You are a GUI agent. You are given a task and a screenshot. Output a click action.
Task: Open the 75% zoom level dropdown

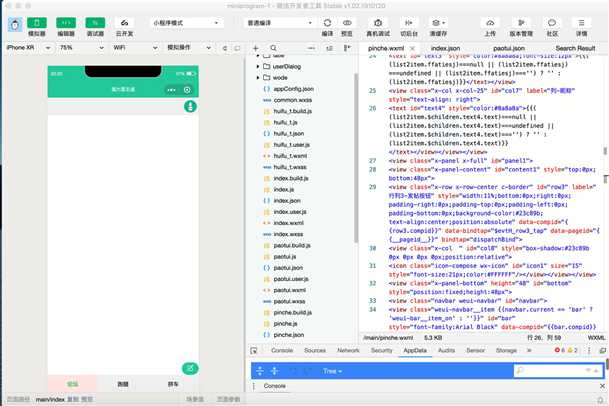(x=82, y=47)
